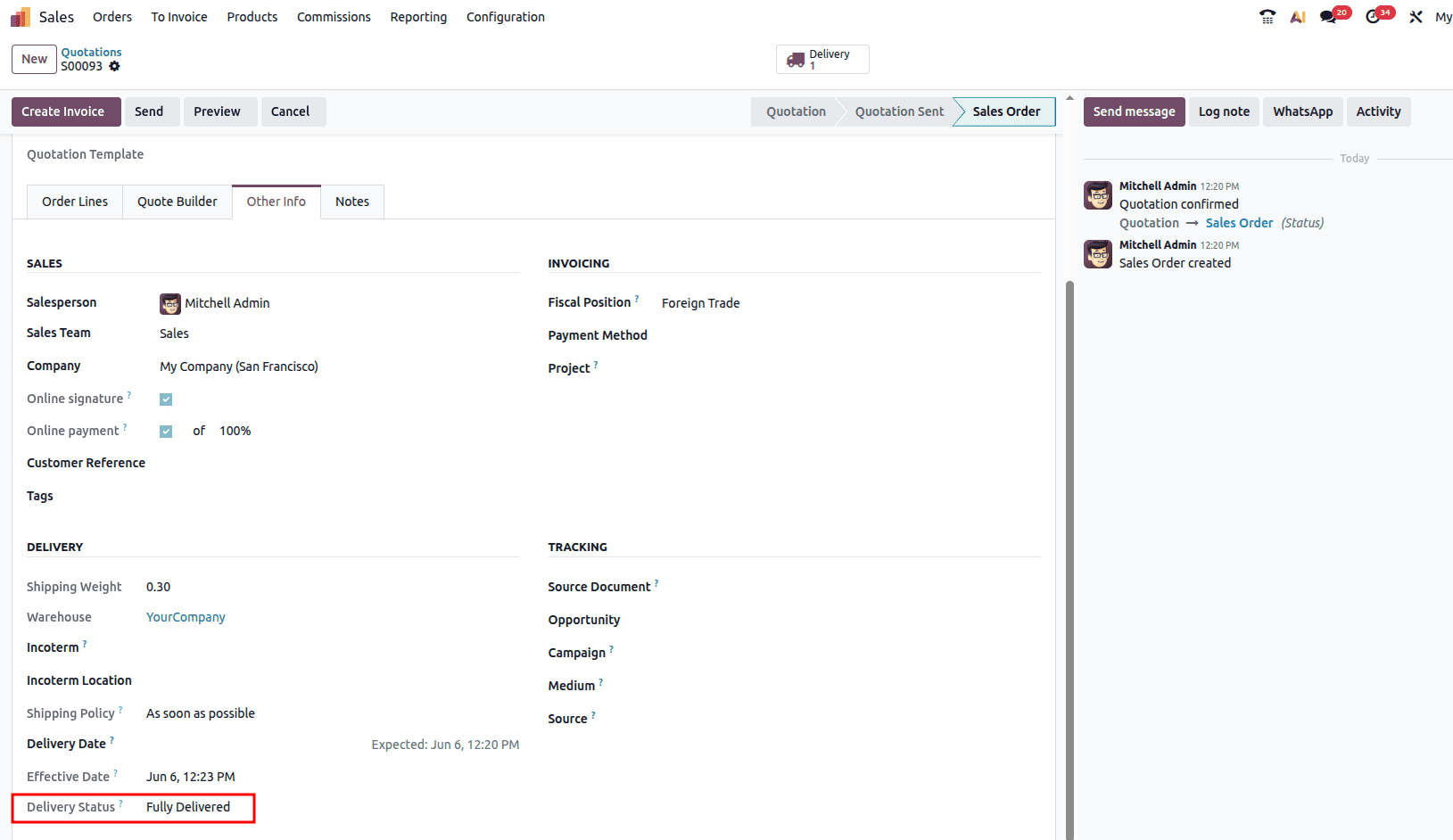The height and width of the screenshot is (840, 1453).
Task: Show Online signature help tooltip
Action: click(x=129, y=394)
